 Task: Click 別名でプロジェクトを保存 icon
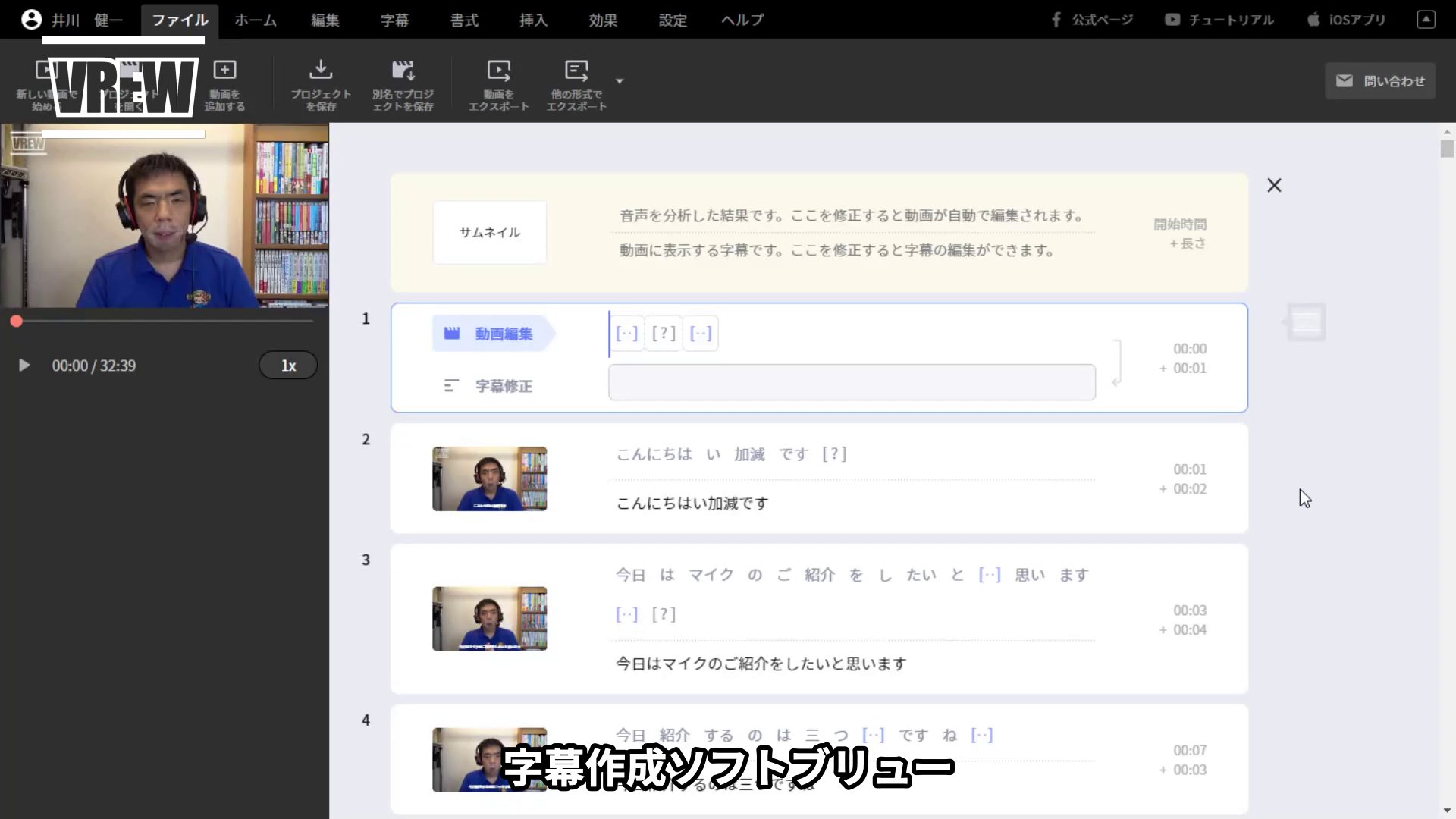coord(403,85)
